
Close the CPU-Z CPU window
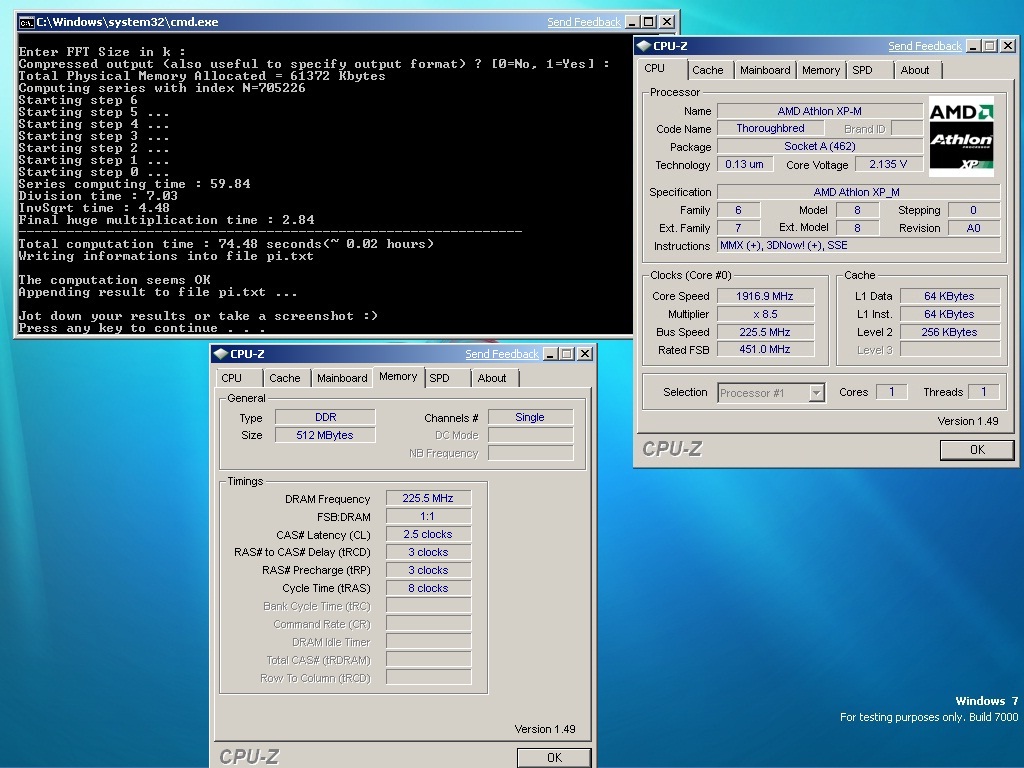(1008, 46)
